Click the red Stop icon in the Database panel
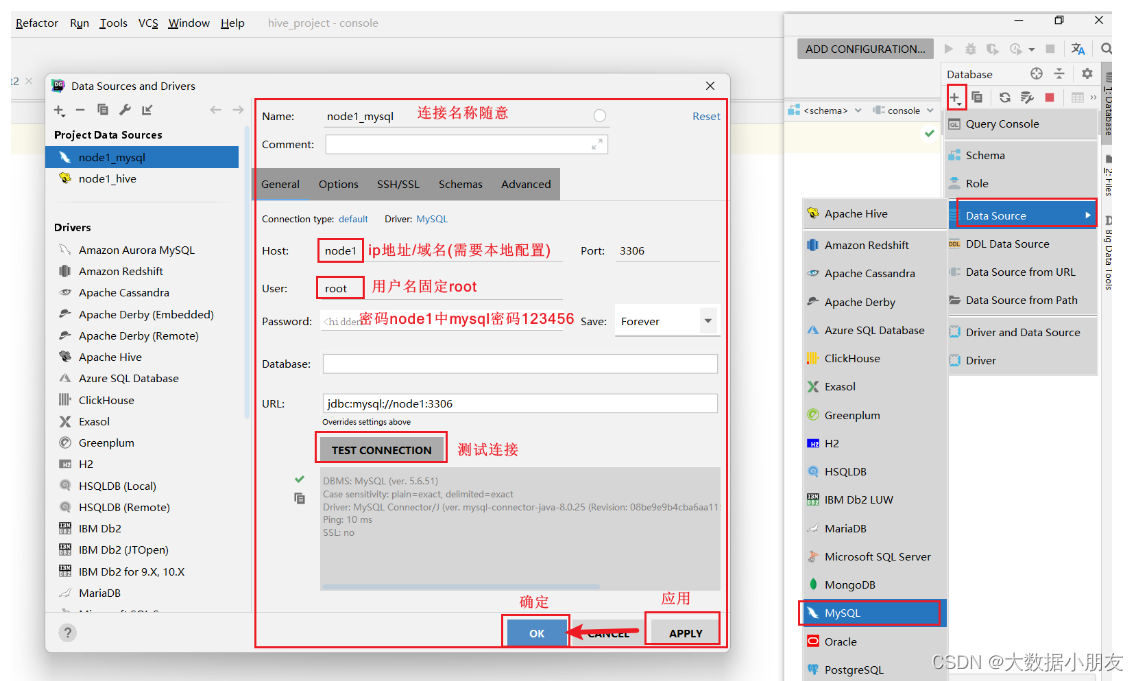Viewport: 1139px width, 681px height. coord(1050,97)
